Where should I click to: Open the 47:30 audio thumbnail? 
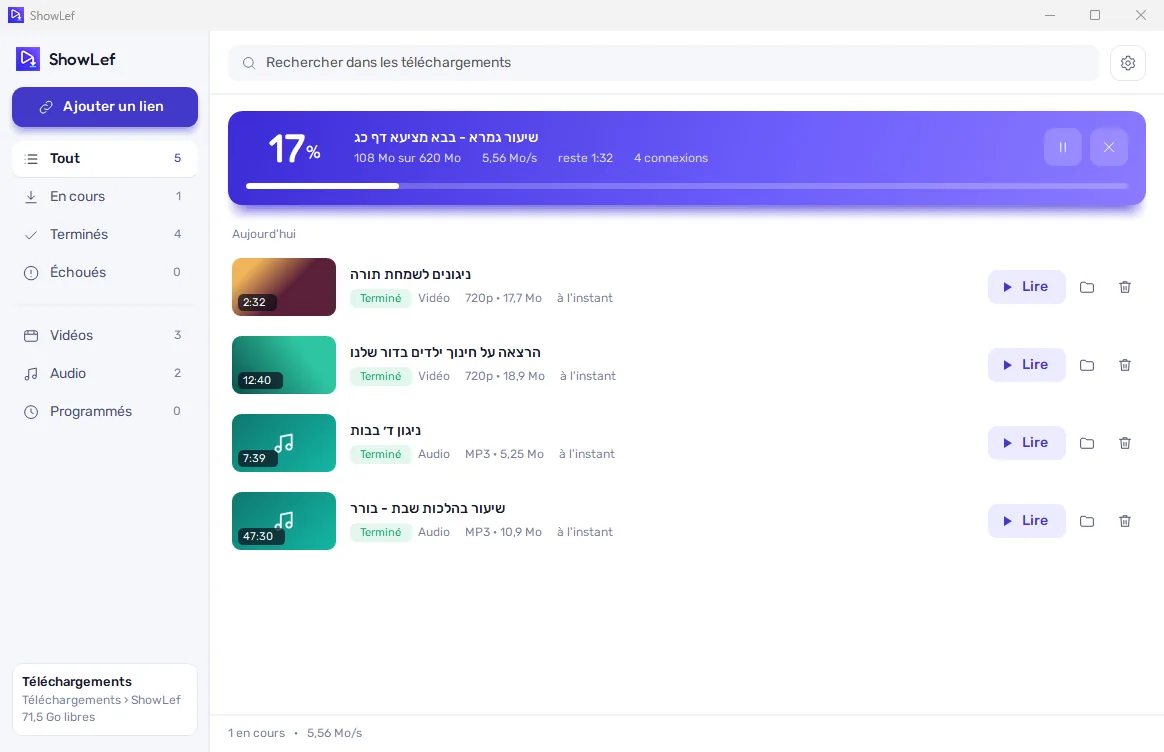point(284,520)
